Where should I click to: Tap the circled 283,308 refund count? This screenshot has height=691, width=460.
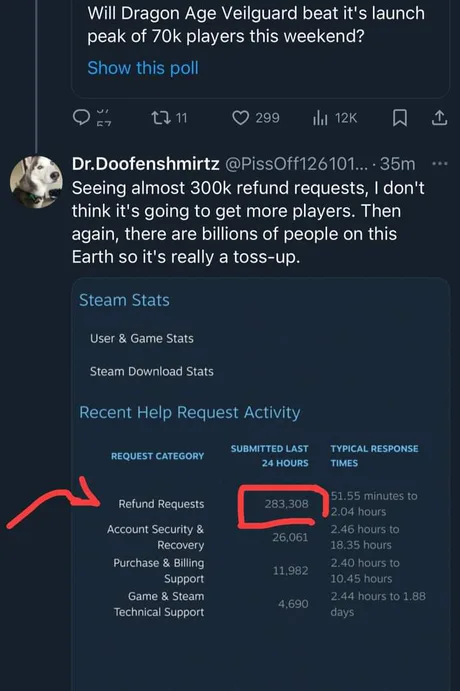[286, 504]
